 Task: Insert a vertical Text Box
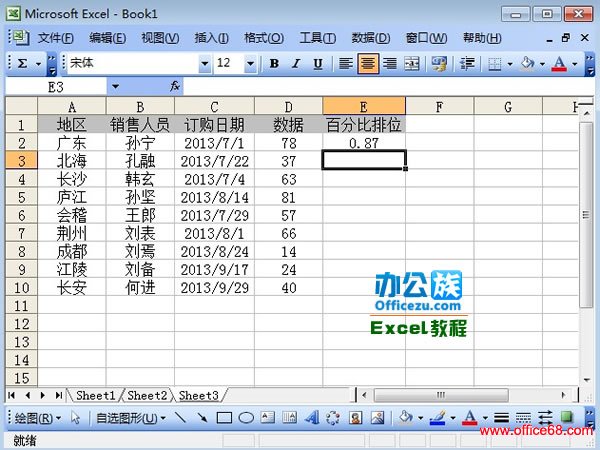pyautogui.click(x=290, y=417)
